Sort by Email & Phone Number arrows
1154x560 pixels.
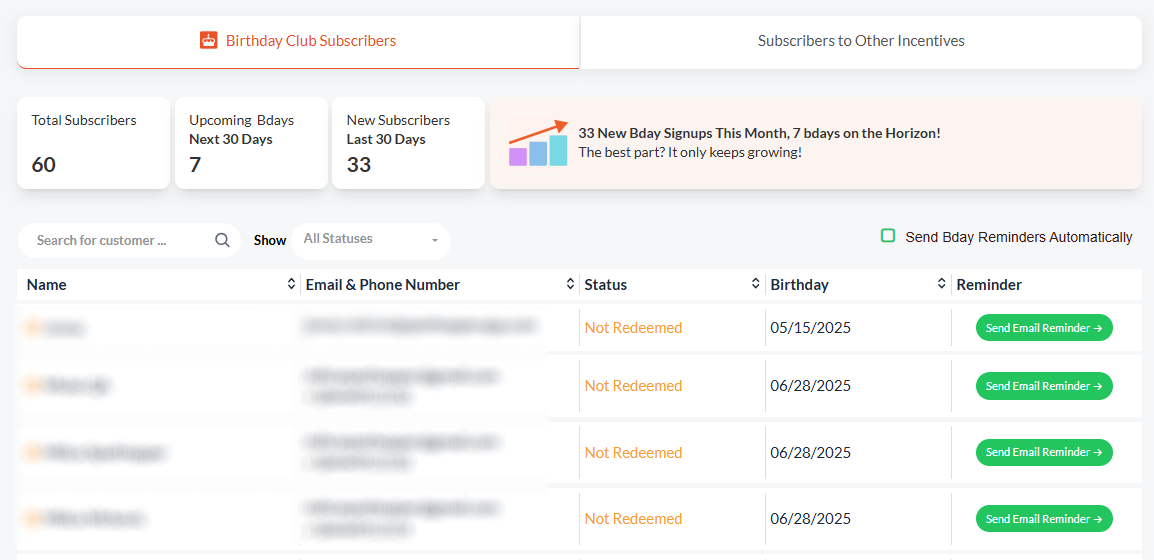[x=570, y=284]
